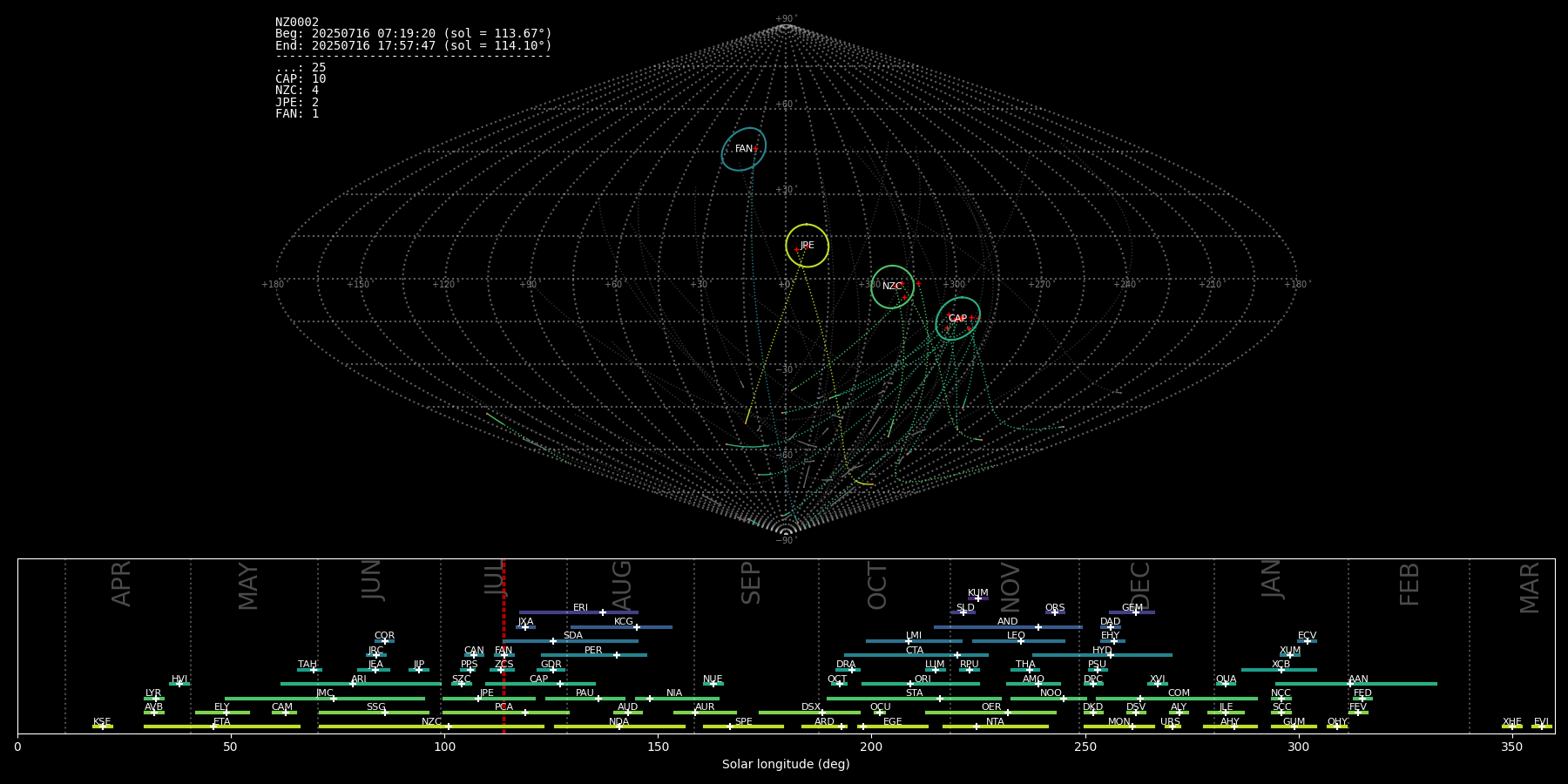The height and width of the screenshot is (784, 1568).
Task: Click the NTA shower bar in timeline
Action: tap(996, 727)
